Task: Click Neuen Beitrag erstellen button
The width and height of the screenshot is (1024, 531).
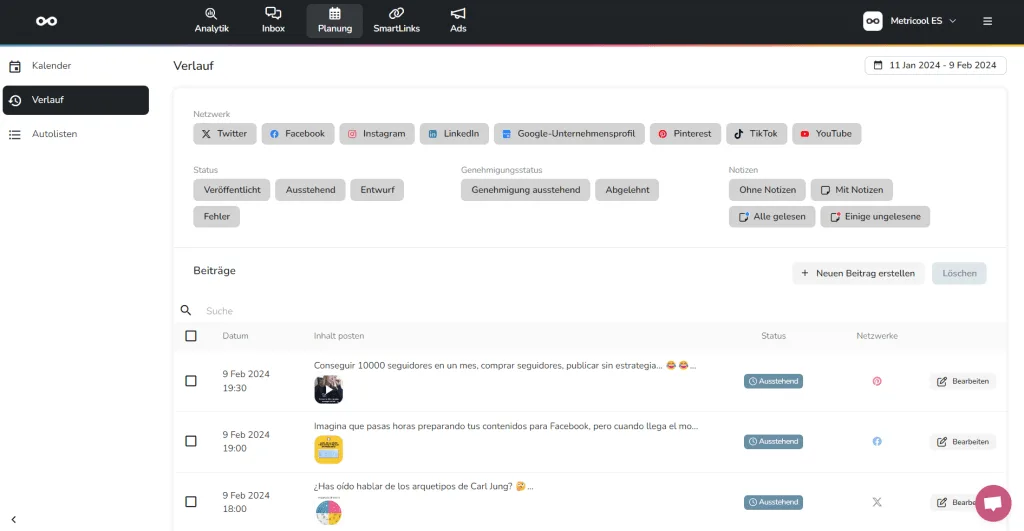Action: [858, 273]
